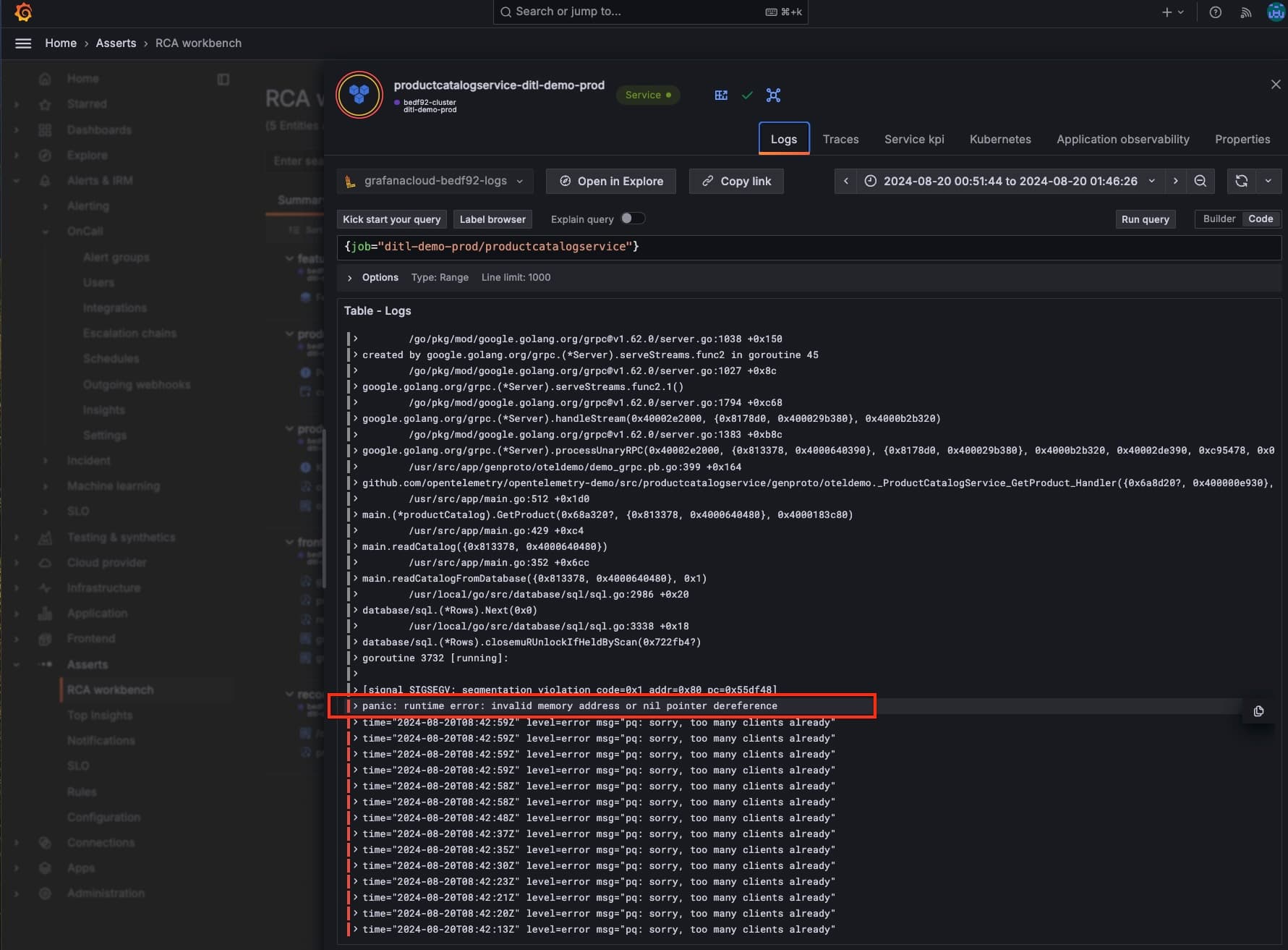Click the clock icon in the time picker

tap(870, 181)
